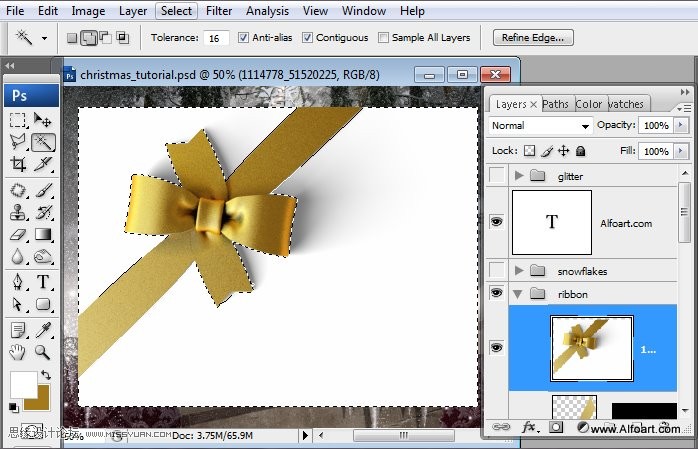Select the Gradient tool

coord(43,235)
